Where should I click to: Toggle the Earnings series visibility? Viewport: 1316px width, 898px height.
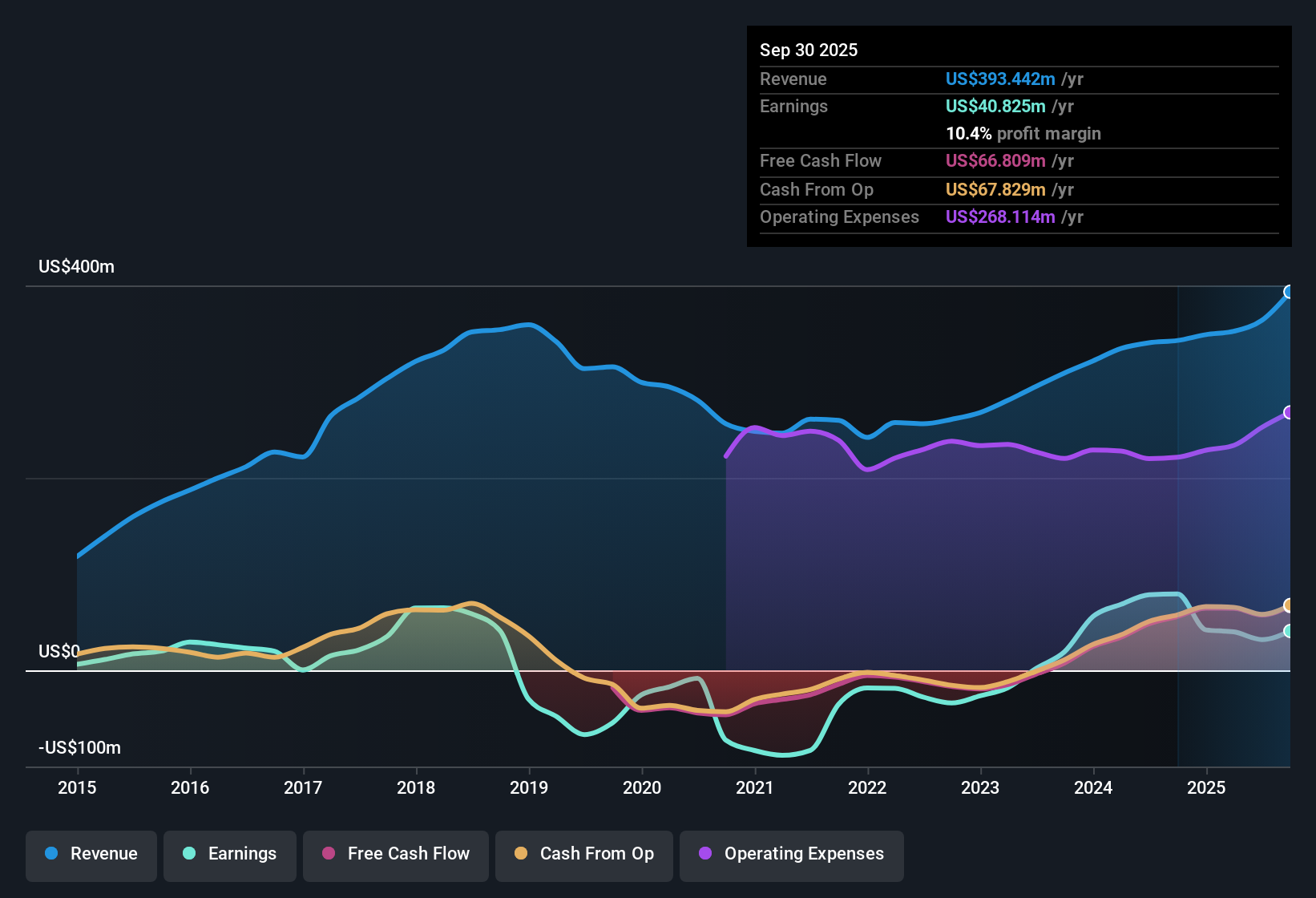(229, 854)
